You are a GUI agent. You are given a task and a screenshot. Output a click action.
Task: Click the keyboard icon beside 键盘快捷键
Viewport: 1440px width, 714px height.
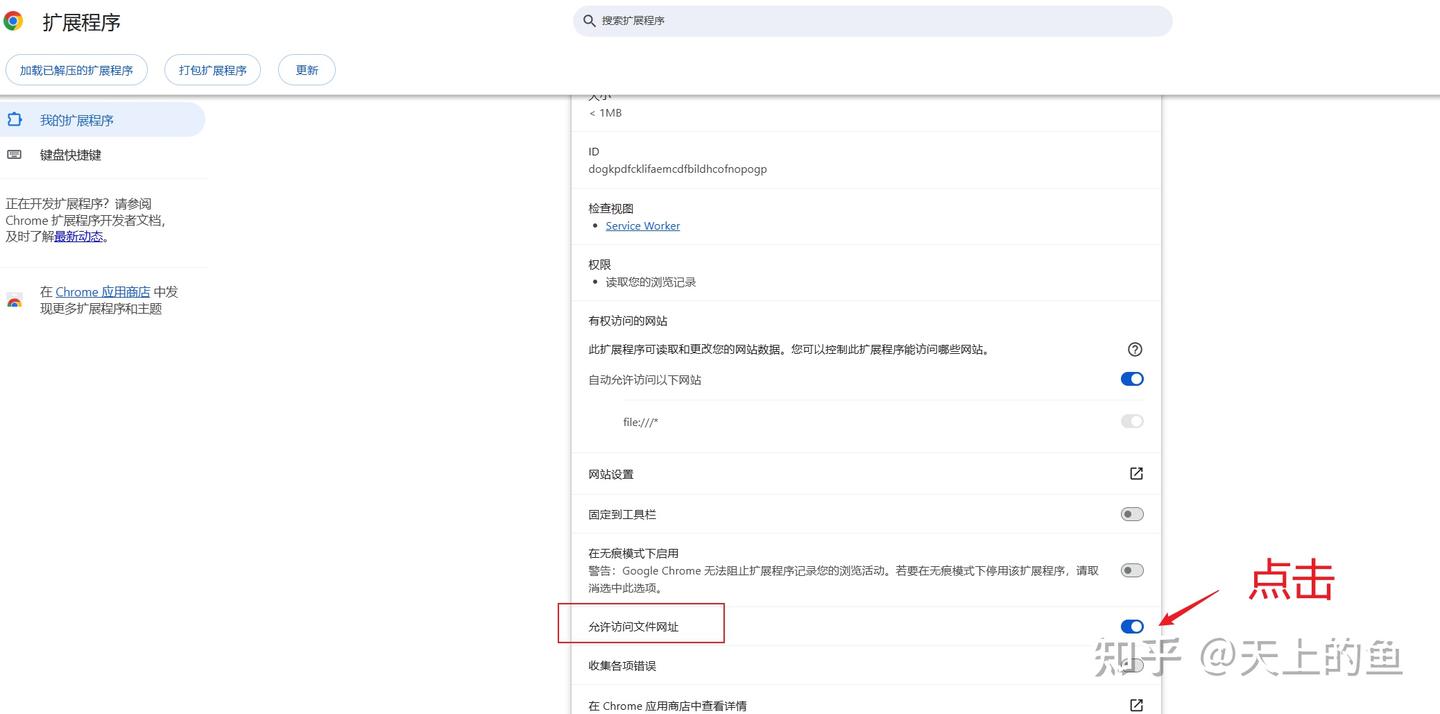[x=14, y=155]
